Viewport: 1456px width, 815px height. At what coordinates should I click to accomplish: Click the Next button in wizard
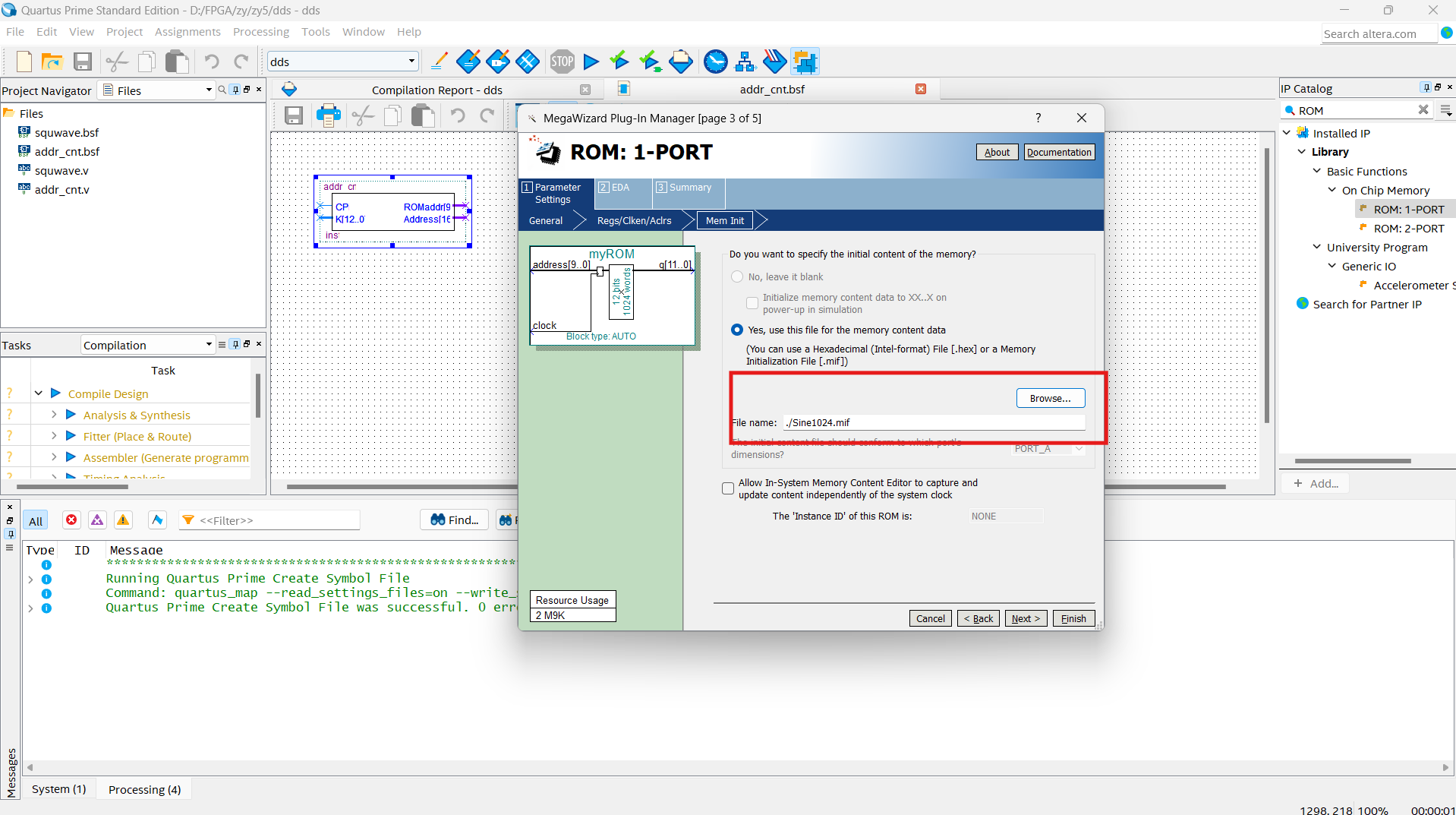1026,618
